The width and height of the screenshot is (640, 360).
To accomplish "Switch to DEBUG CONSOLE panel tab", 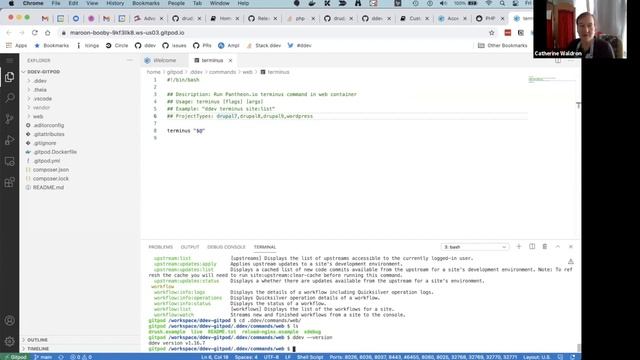I will click(x=226, y=247).
